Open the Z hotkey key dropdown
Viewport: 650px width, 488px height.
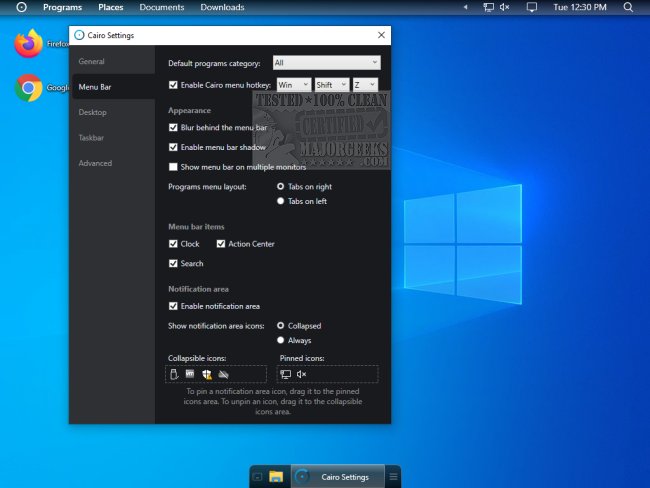click(x=364, y=85)
